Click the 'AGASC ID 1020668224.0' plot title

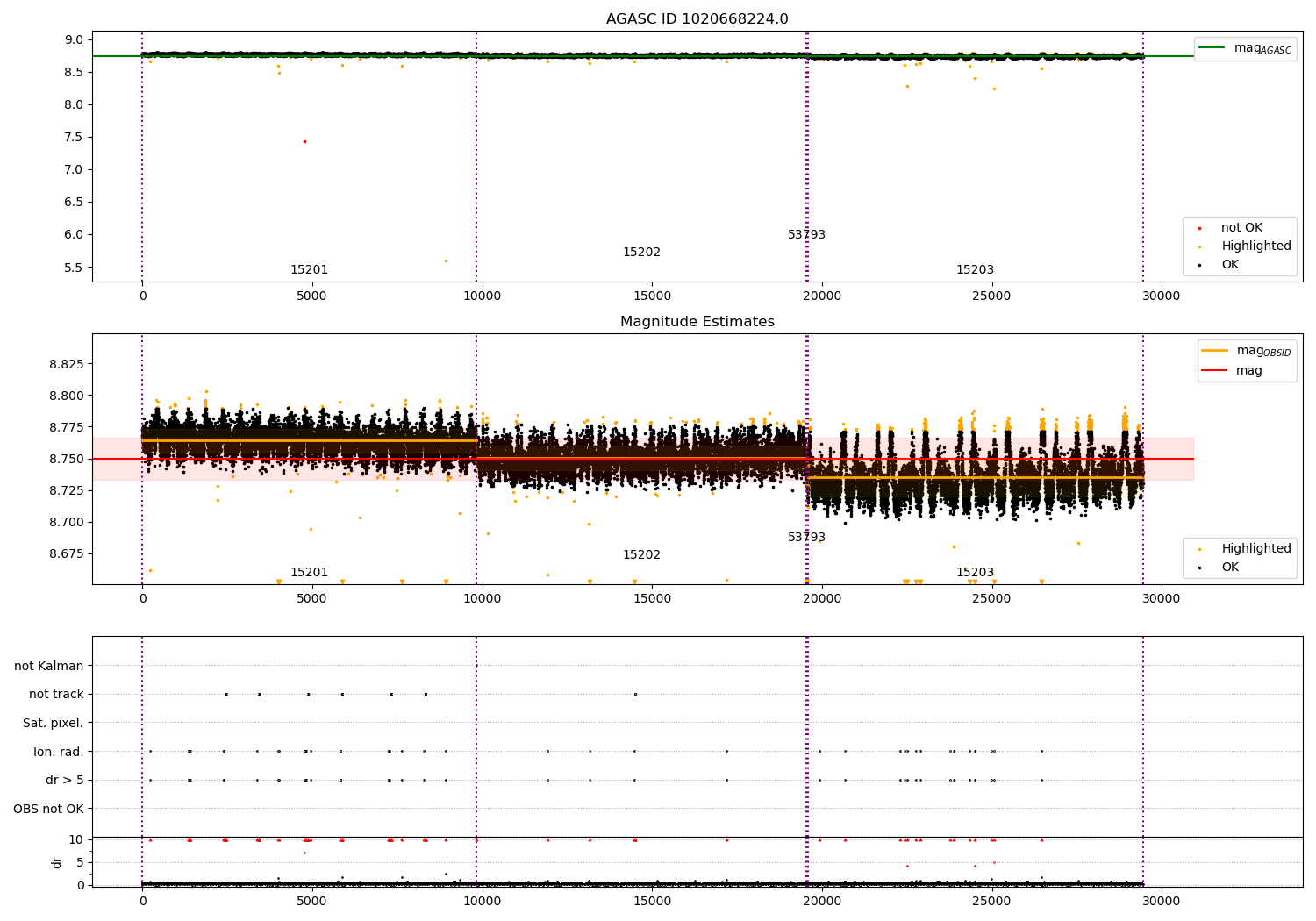(697, 19)
